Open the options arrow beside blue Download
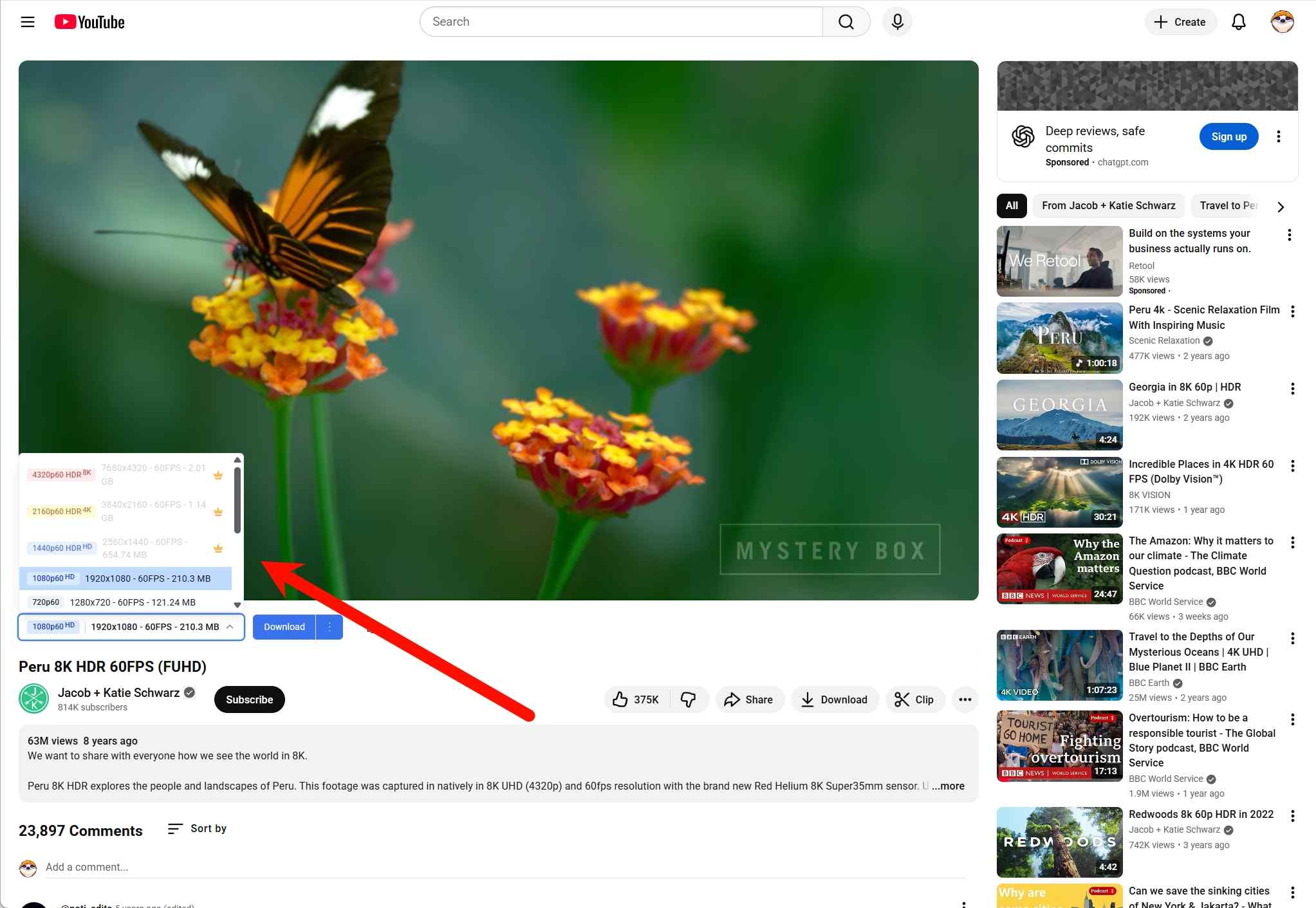 click(x=329, y=627)
